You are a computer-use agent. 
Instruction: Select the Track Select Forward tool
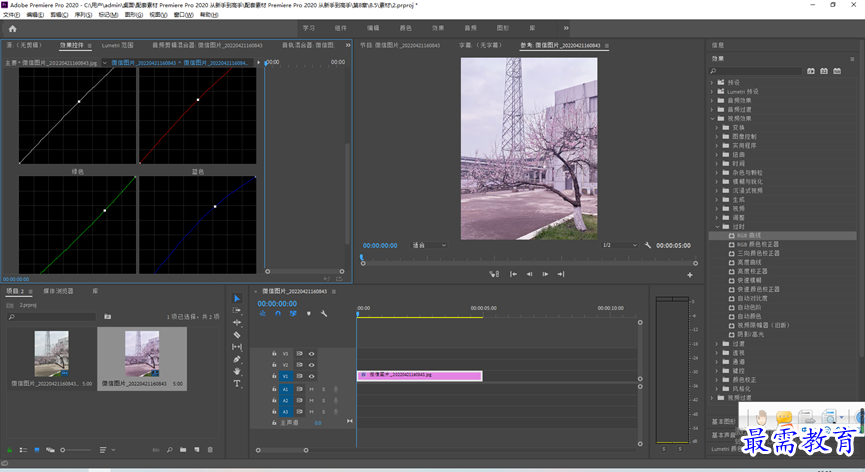(237, 310)
